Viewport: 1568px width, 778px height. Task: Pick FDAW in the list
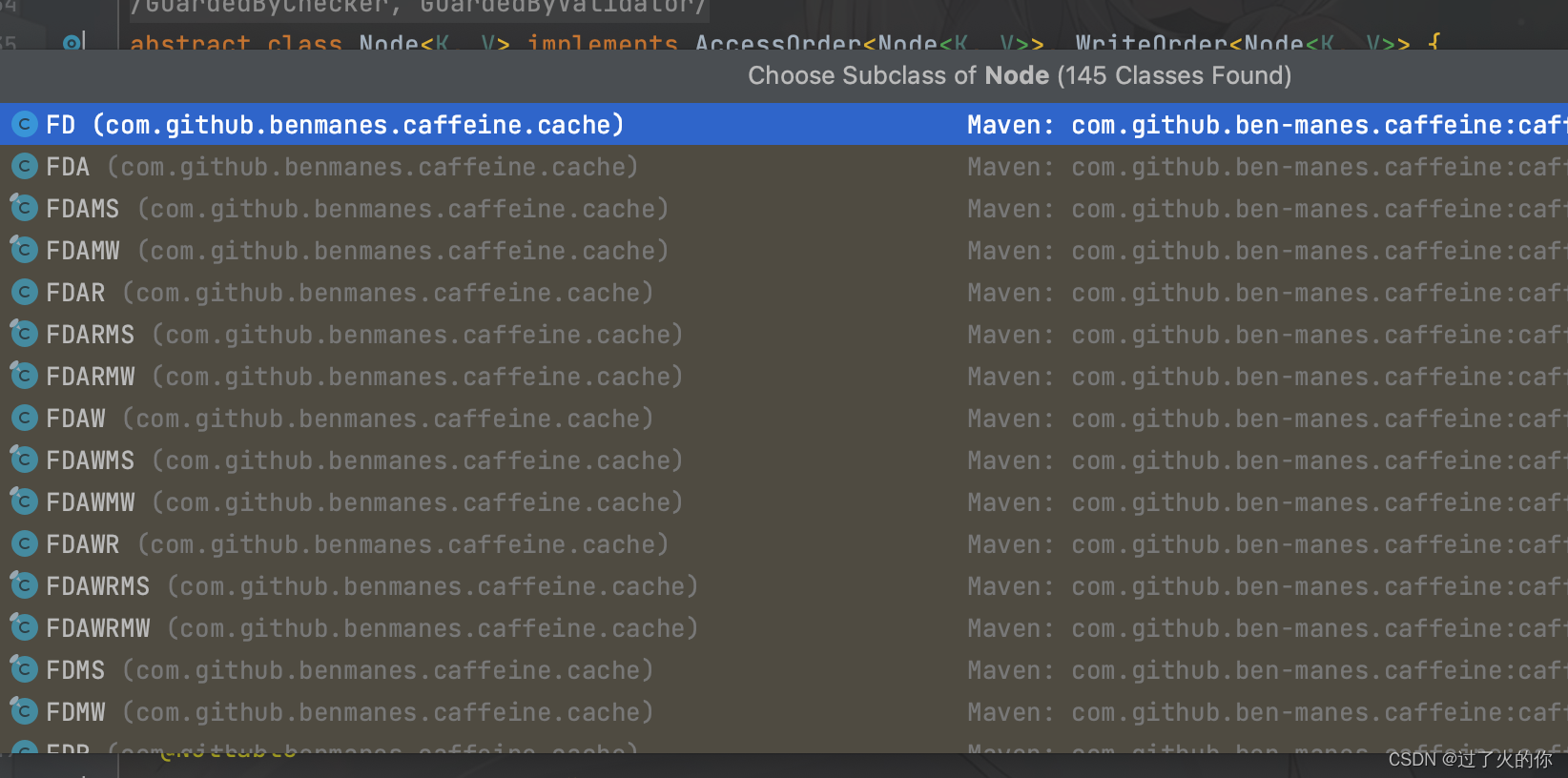784,418
